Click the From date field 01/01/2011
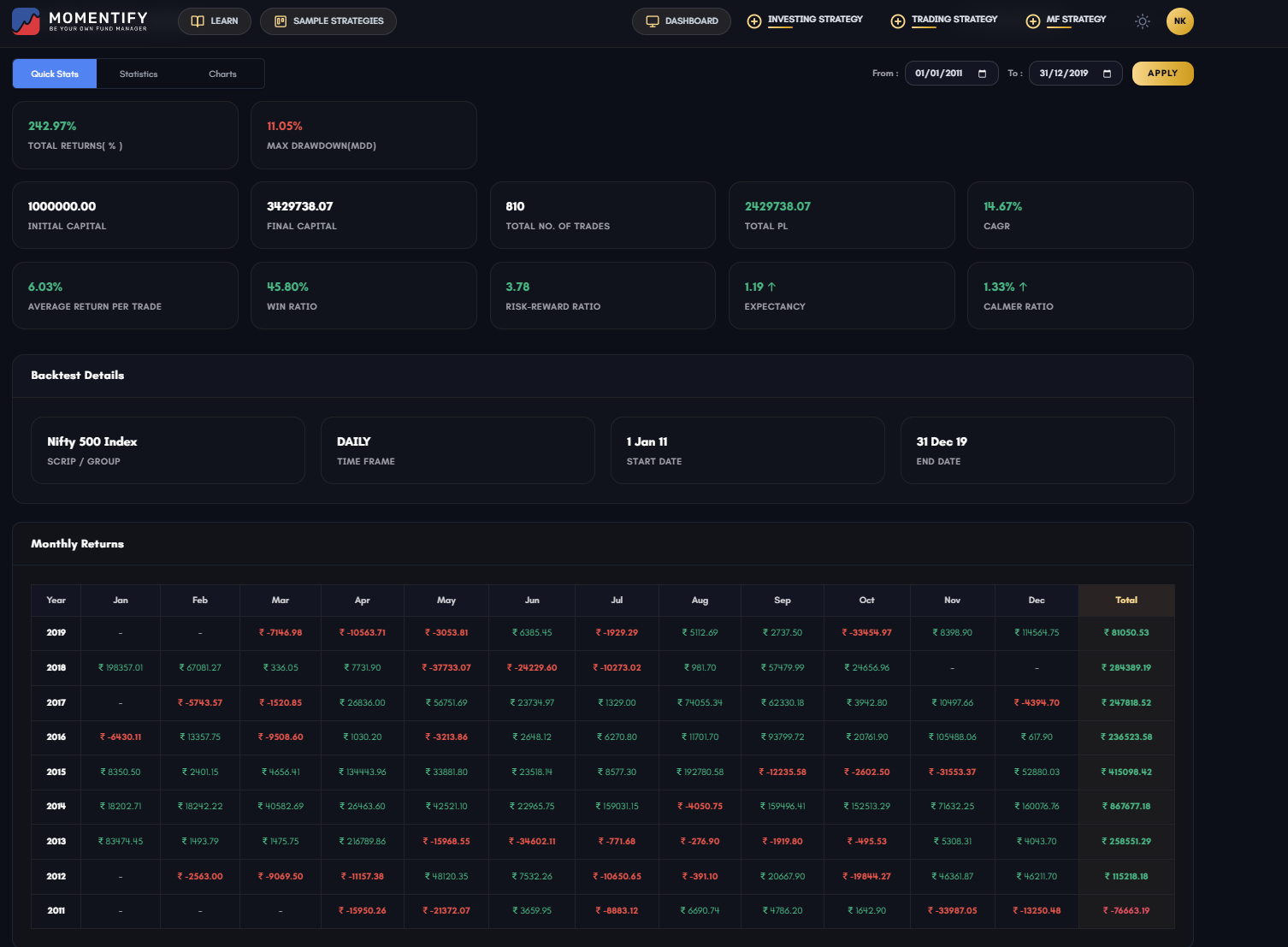The height and width of the screenshot is (947, 1288). tap(951, 74)
